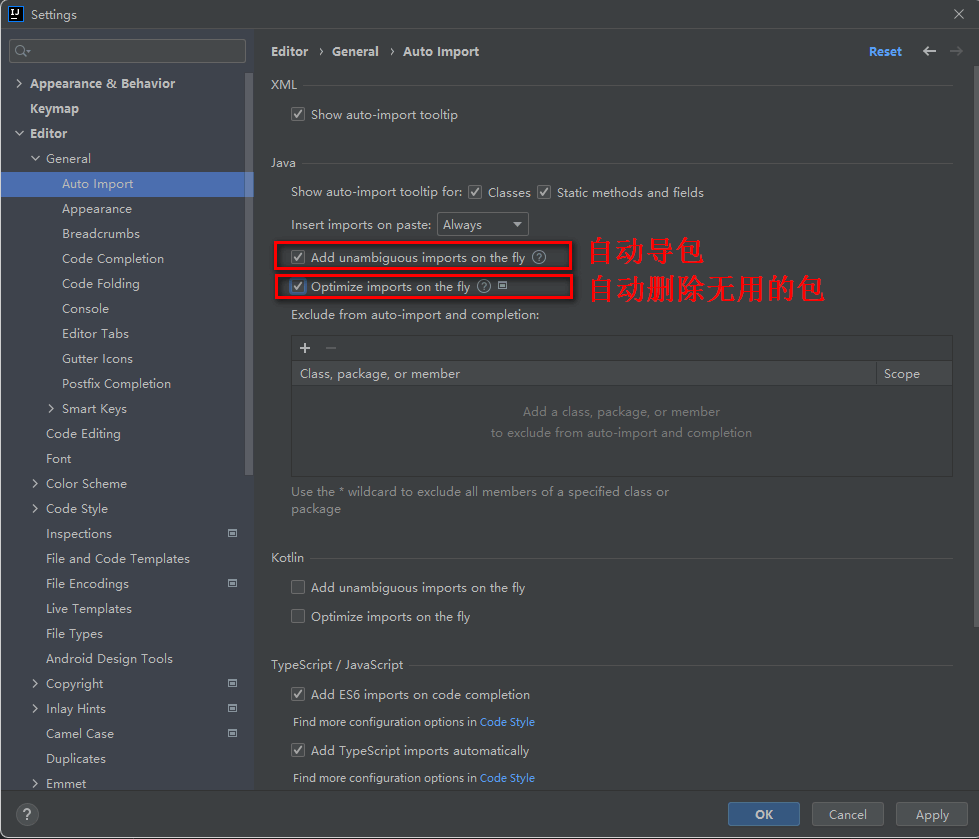This screenshot has width=979, height=839.
Task: Click the project icon next to File Encodings
Action: point(232,583)
